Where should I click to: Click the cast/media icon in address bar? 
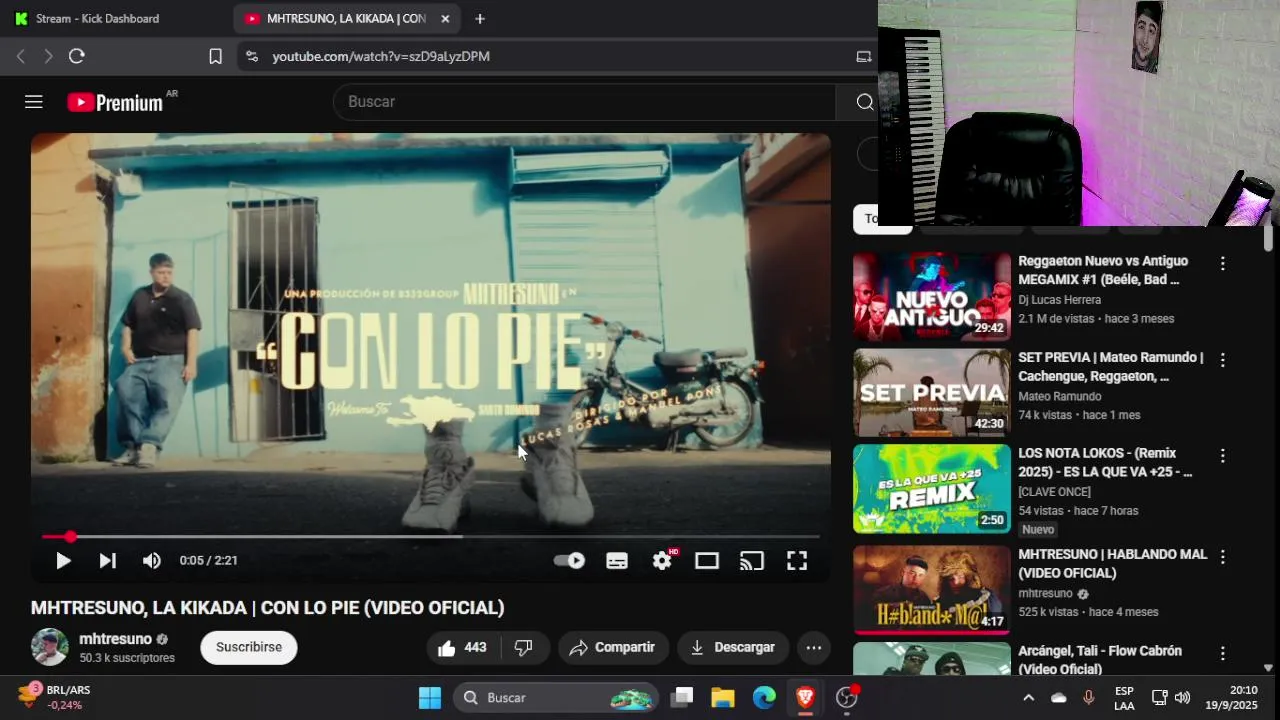pos(864,57)
